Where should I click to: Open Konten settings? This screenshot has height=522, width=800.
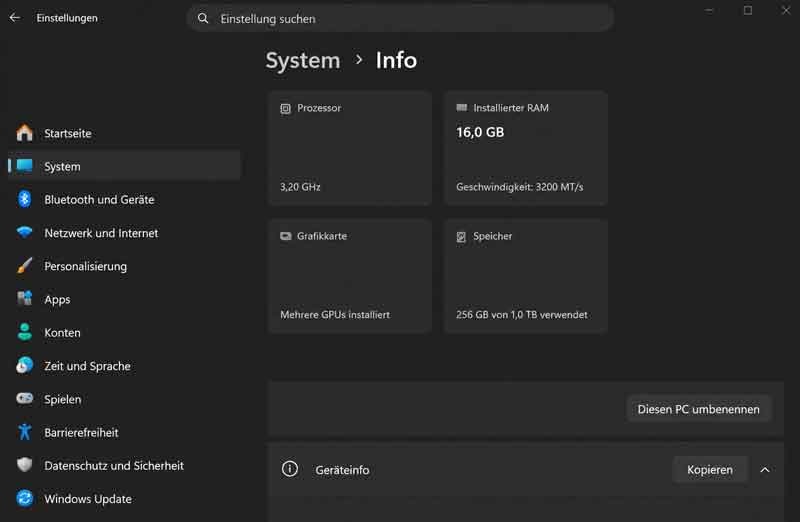(x=124, y=332)
